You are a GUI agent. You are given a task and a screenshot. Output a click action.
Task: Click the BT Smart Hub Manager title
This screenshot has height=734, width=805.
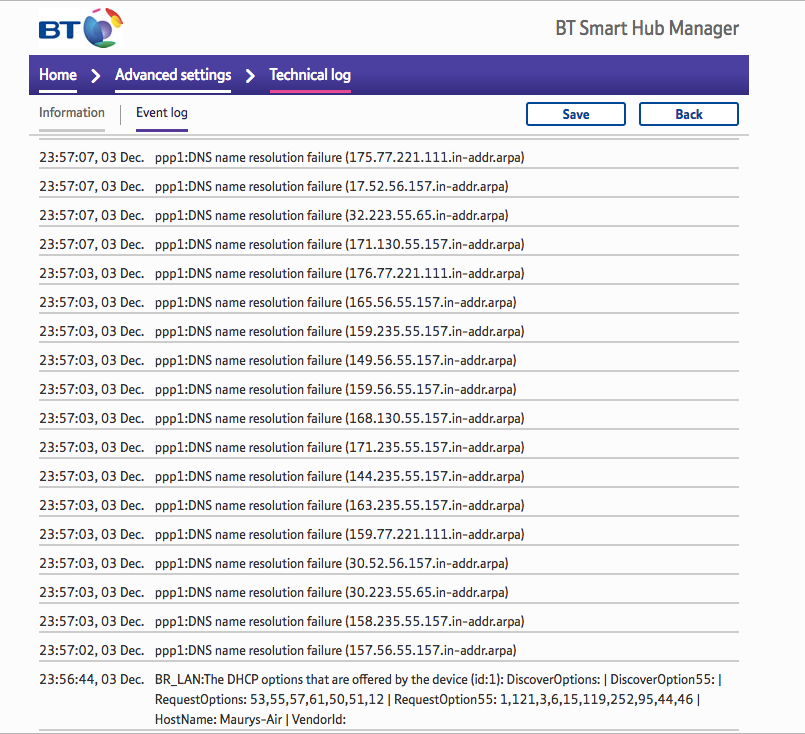[x=647, y=28]
